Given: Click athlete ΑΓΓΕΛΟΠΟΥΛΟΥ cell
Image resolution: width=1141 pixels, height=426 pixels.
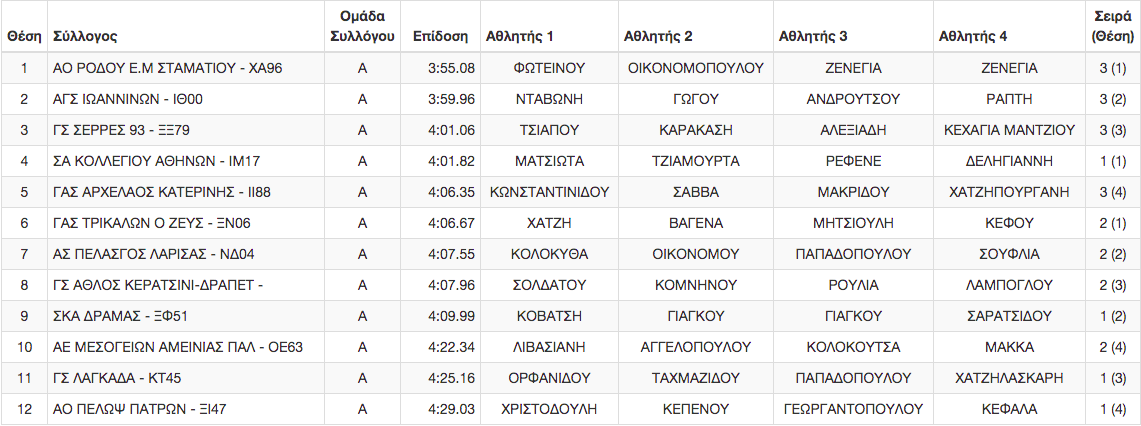Looking at the screenshot, I should (696, 347).
